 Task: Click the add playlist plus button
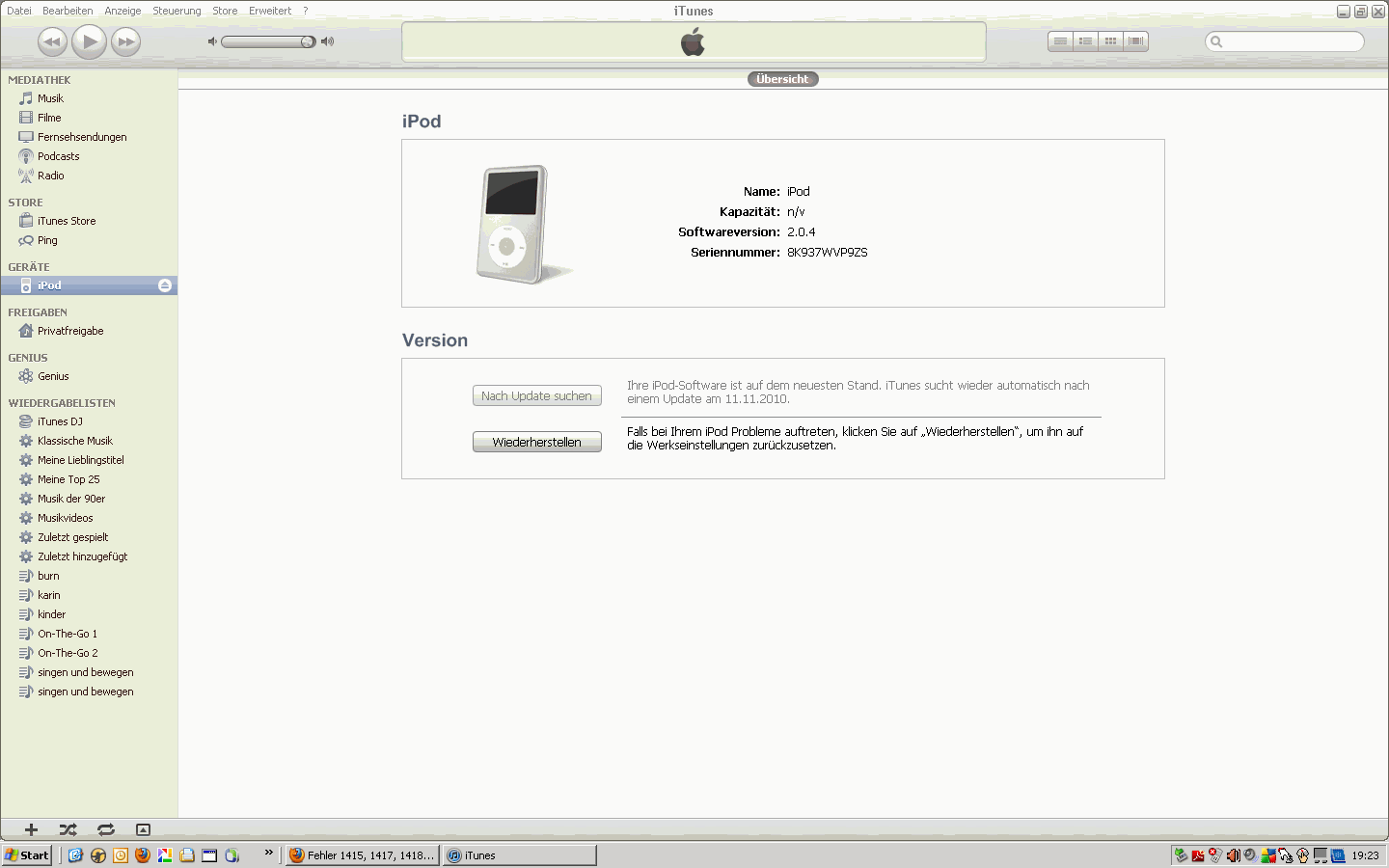(31, 829)
